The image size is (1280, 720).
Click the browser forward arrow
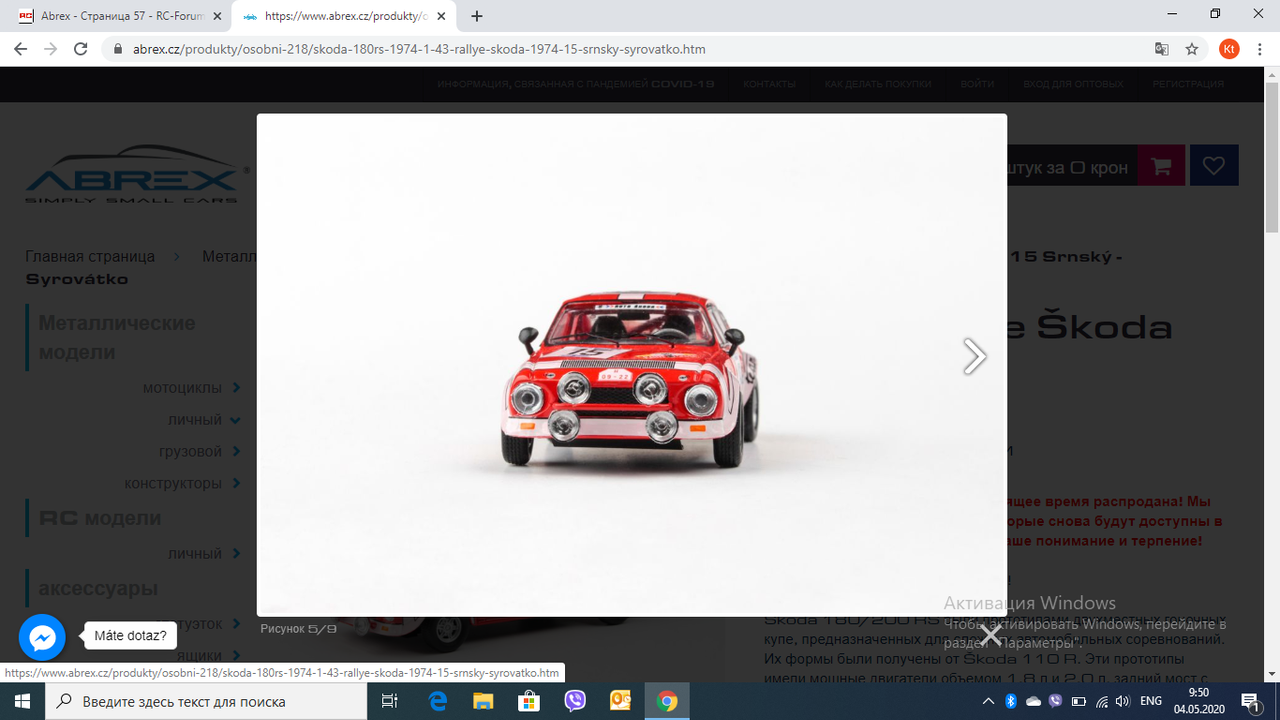pyautogui.click(x=50, y=48)
